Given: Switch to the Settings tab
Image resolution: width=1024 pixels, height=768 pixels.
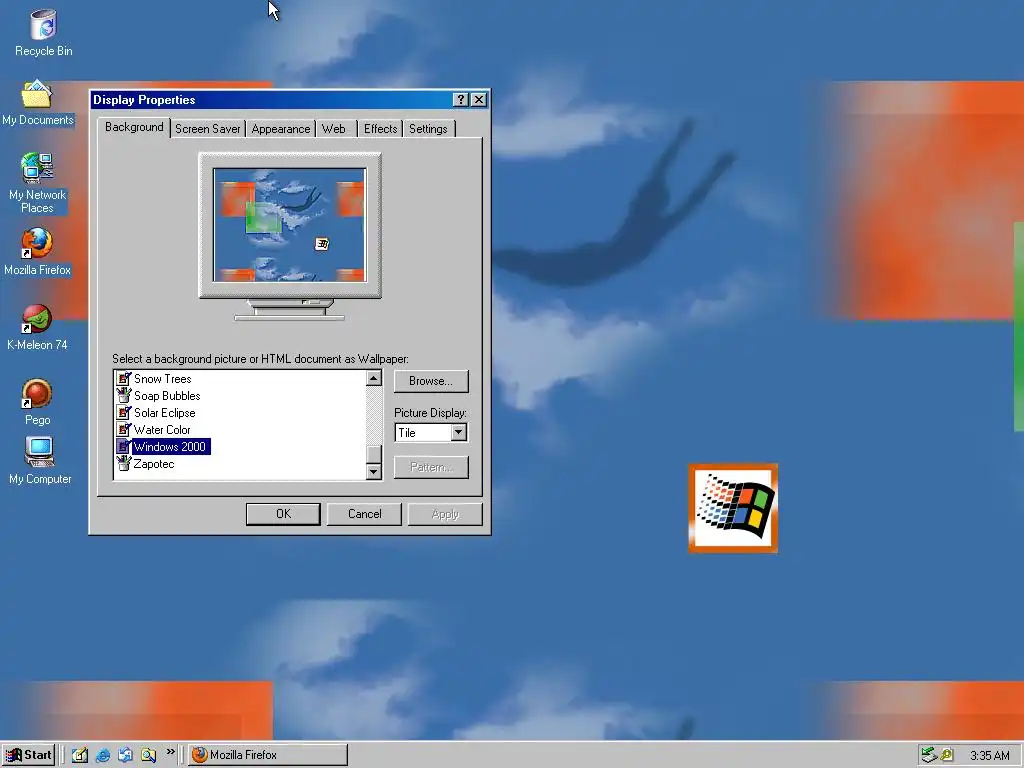Looking at the screenshot, I should pyautogui.click(x=428, y=129).
